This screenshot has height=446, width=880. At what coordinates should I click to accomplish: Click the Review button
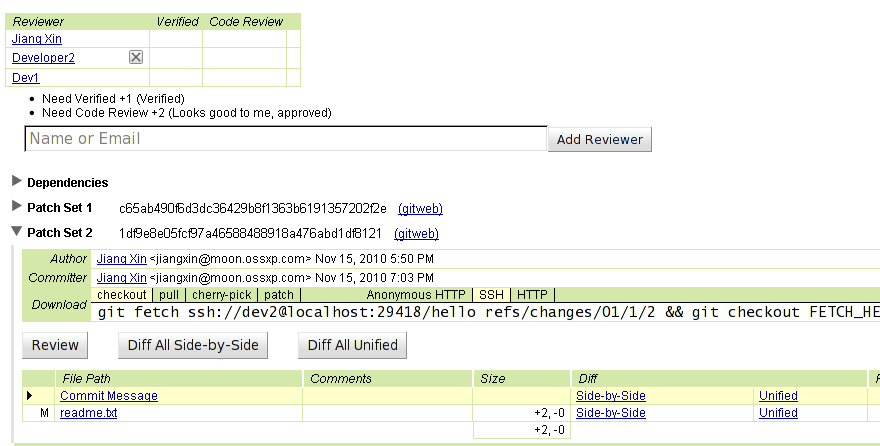coord(55,345)
